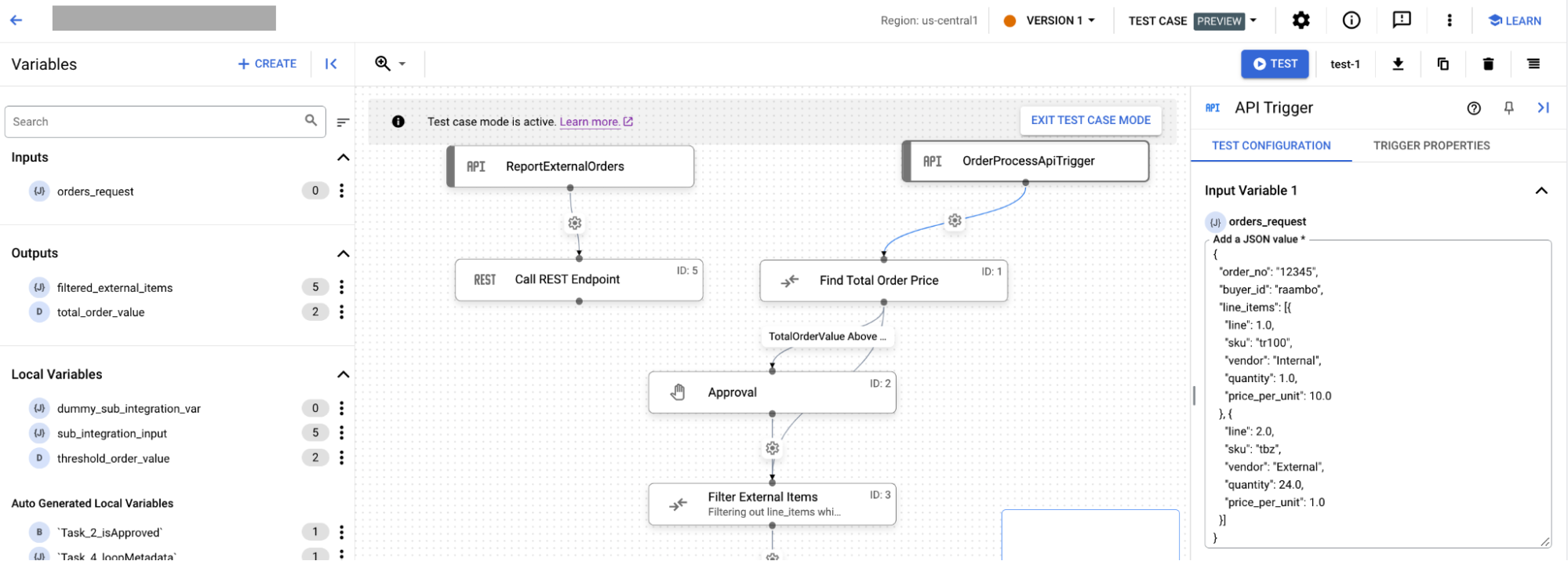The width and height of the screenshot is (1568, 561).
Task: Click the blue TEST button
Action: pos(1275,64)
